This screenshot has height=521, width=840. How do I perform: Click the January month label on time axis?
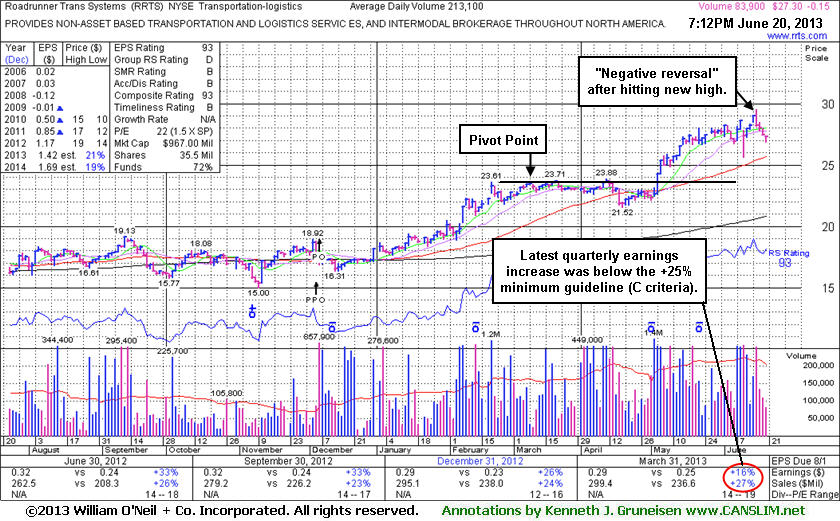(395, 450)
